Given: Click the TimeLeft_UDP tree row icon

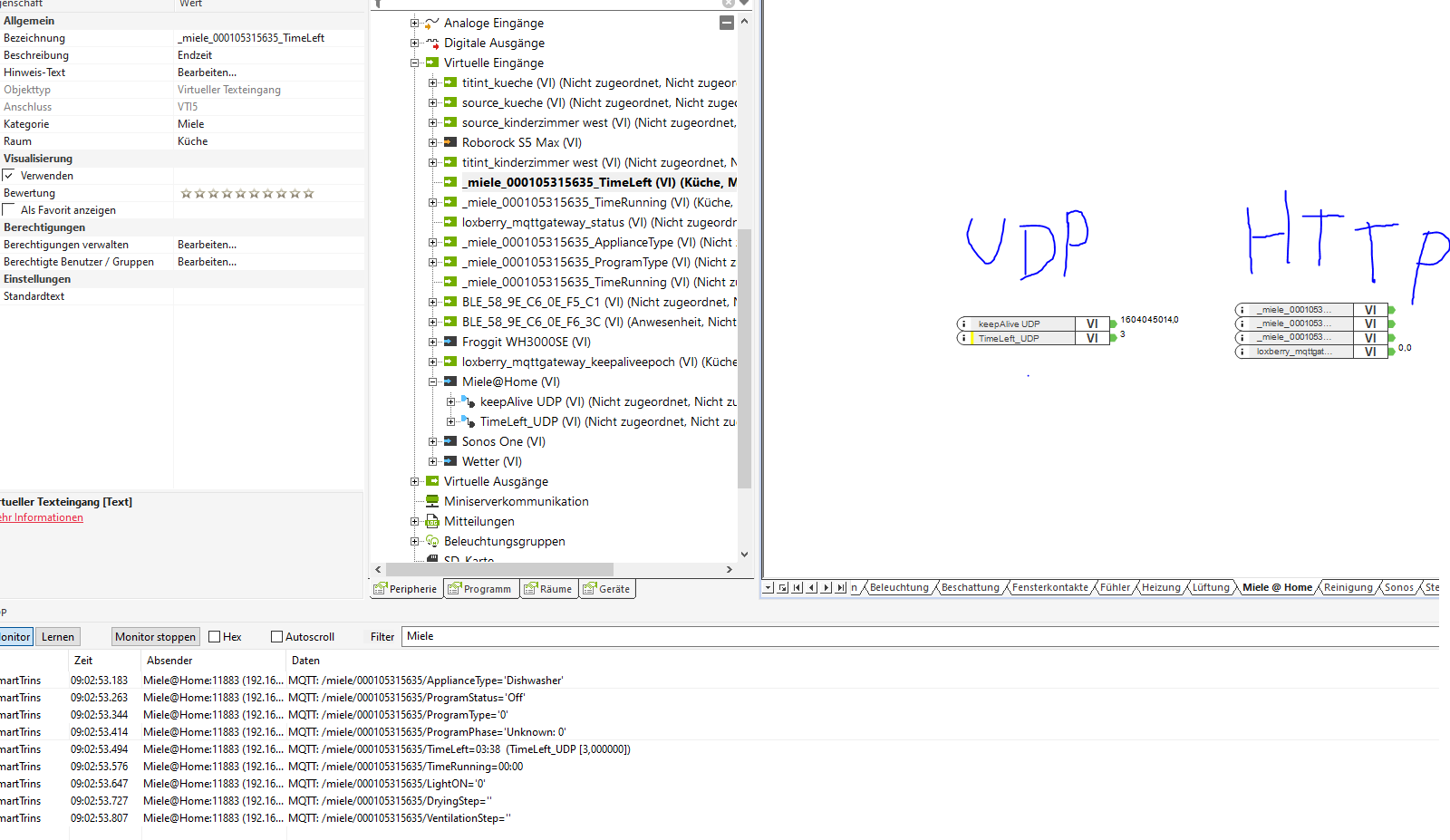Looking at the screenshot, I should (x=469, y=421).
